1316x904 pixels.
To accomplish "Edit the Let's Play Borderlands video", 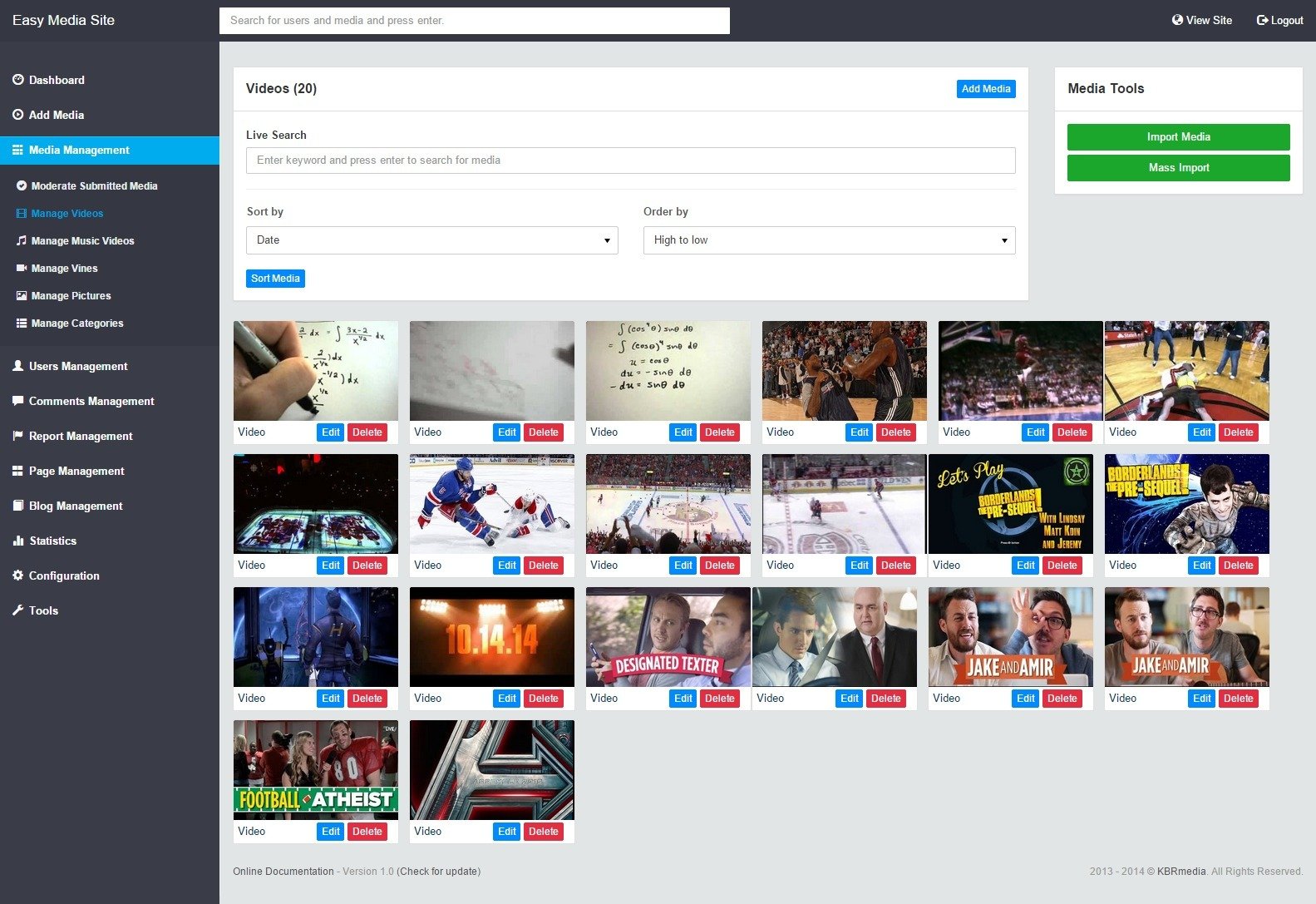I will click(1026, 566).
